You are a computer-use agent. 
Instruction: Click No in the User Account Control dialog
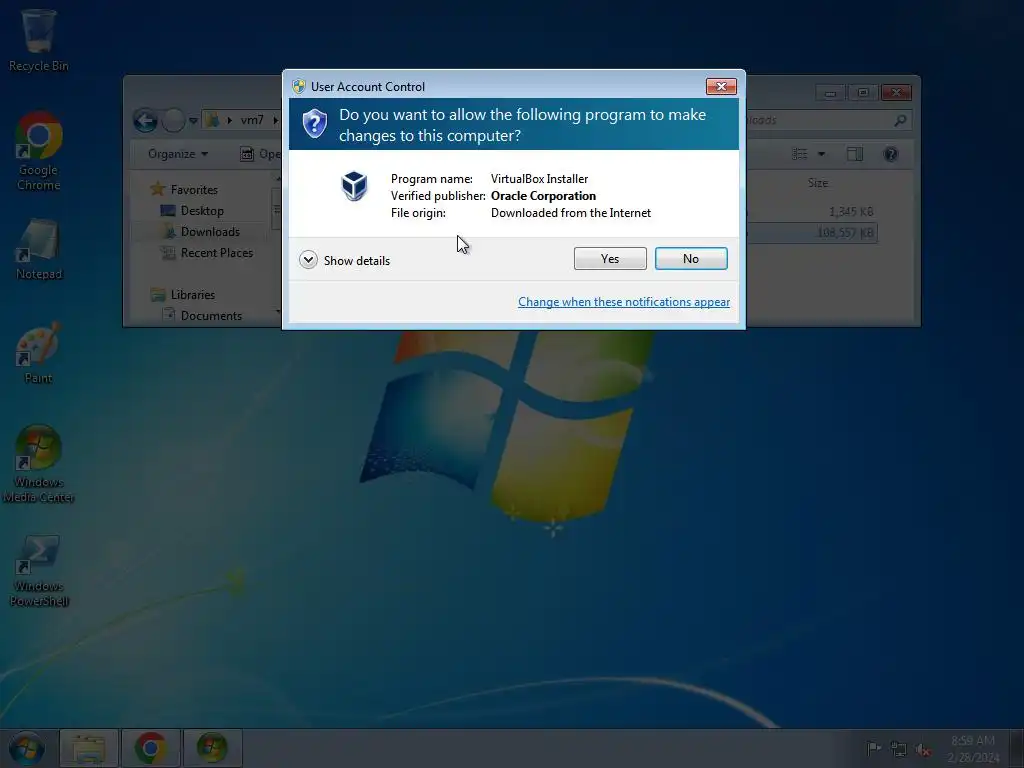coord(691,259)
